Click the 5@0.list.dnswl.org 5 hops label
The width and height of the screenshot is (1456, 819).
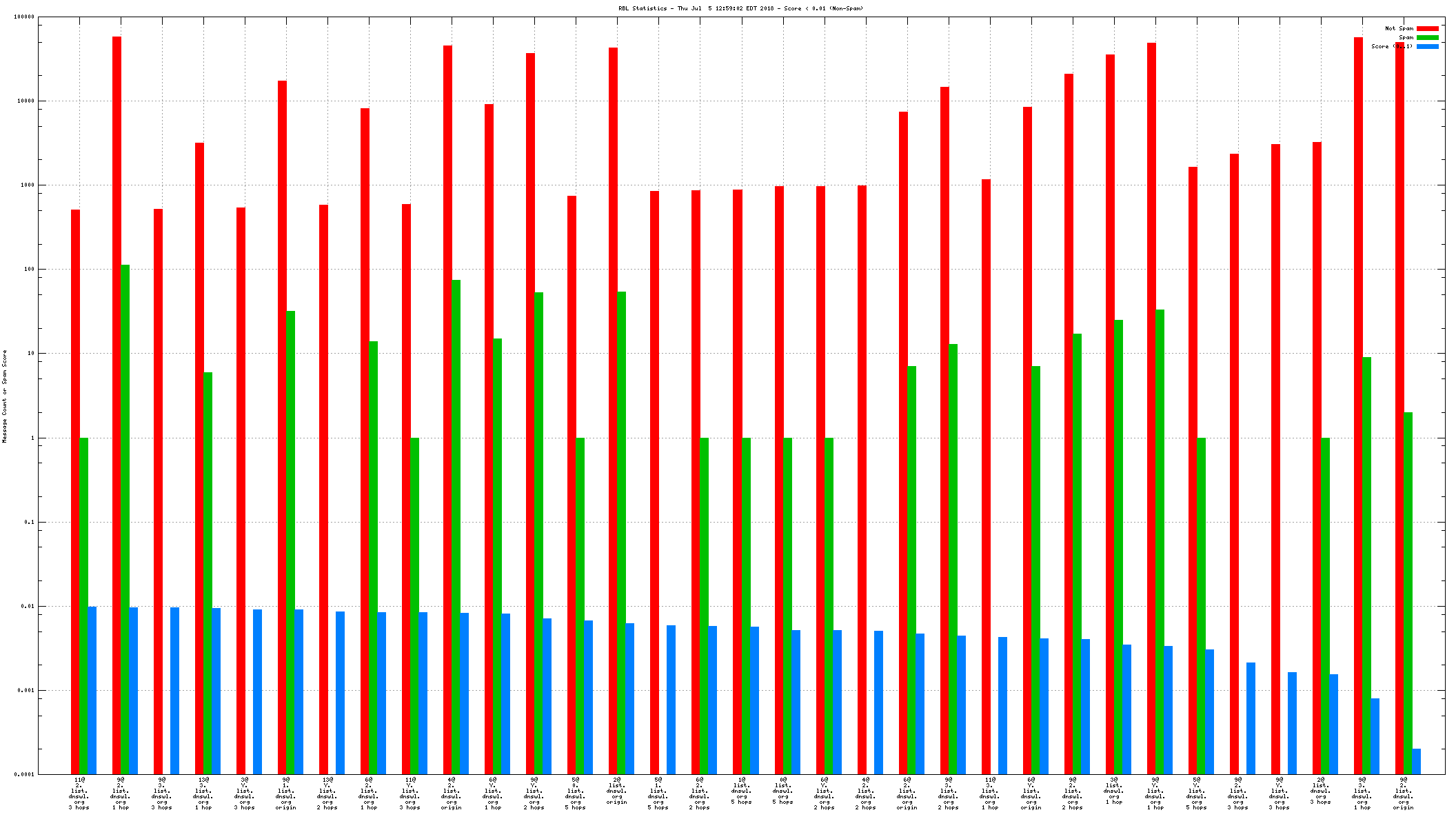click(x=576, y=793)
